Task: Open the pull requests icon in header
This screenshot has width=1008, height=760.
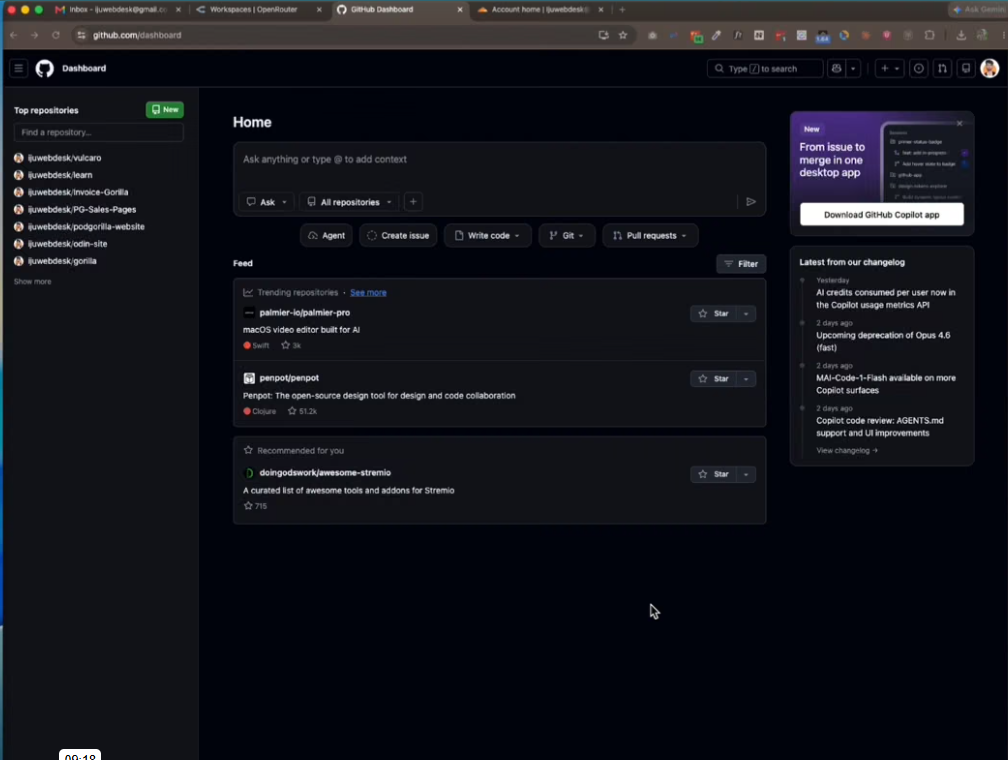Action: coord(942,68)
